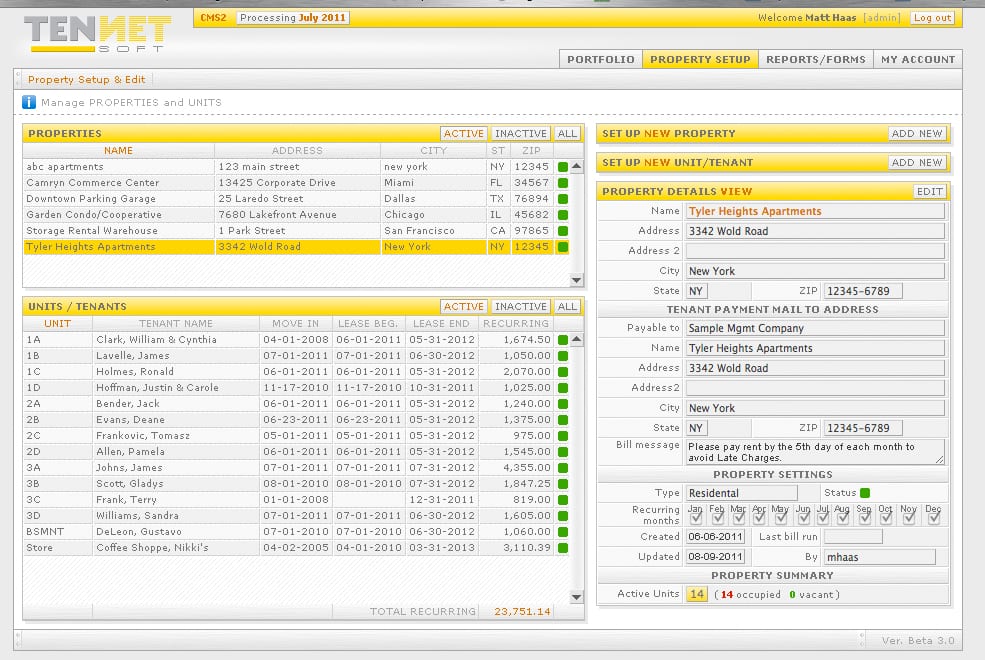This screenshot has width=985, height=660.
Task: Open the PROPERTY SETUP tab
Action: (700, 59)
